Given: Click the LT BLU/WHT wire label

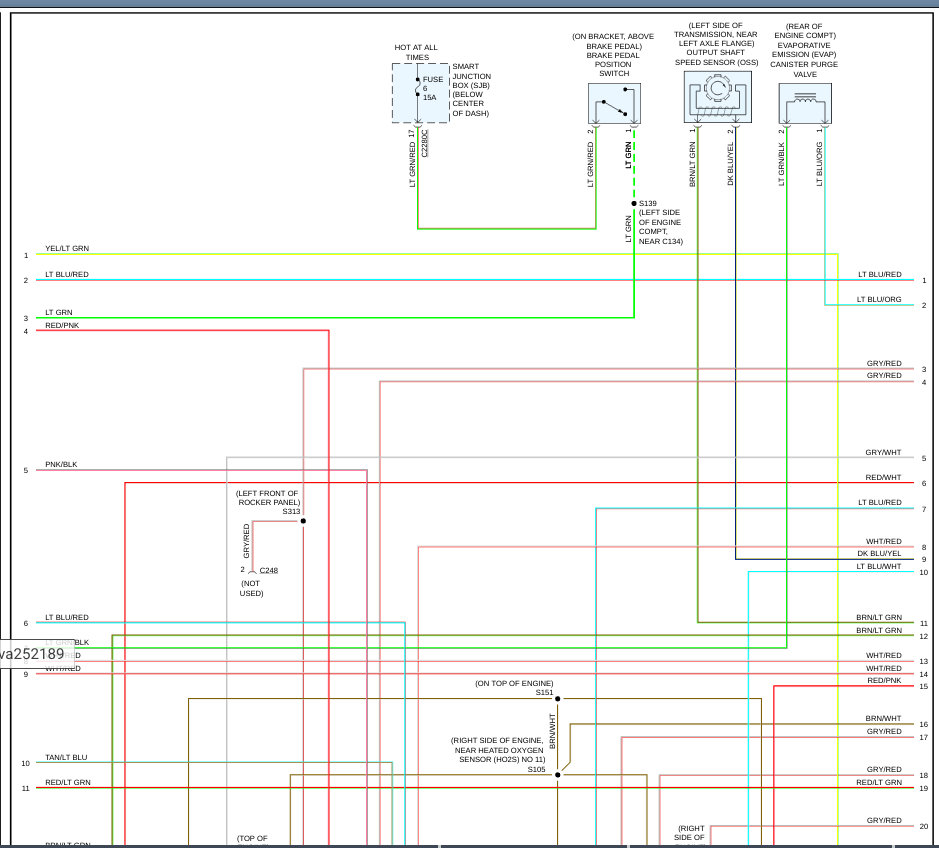Looking at the screenshot, I should click(879, 566).
